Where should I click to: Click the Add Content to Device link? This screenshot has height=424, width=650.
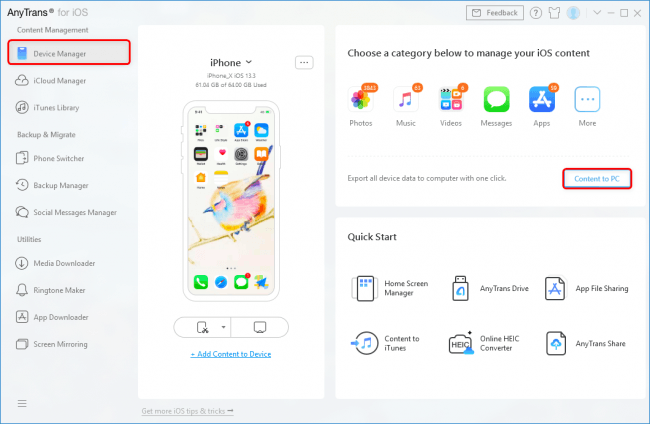(231, 354)
